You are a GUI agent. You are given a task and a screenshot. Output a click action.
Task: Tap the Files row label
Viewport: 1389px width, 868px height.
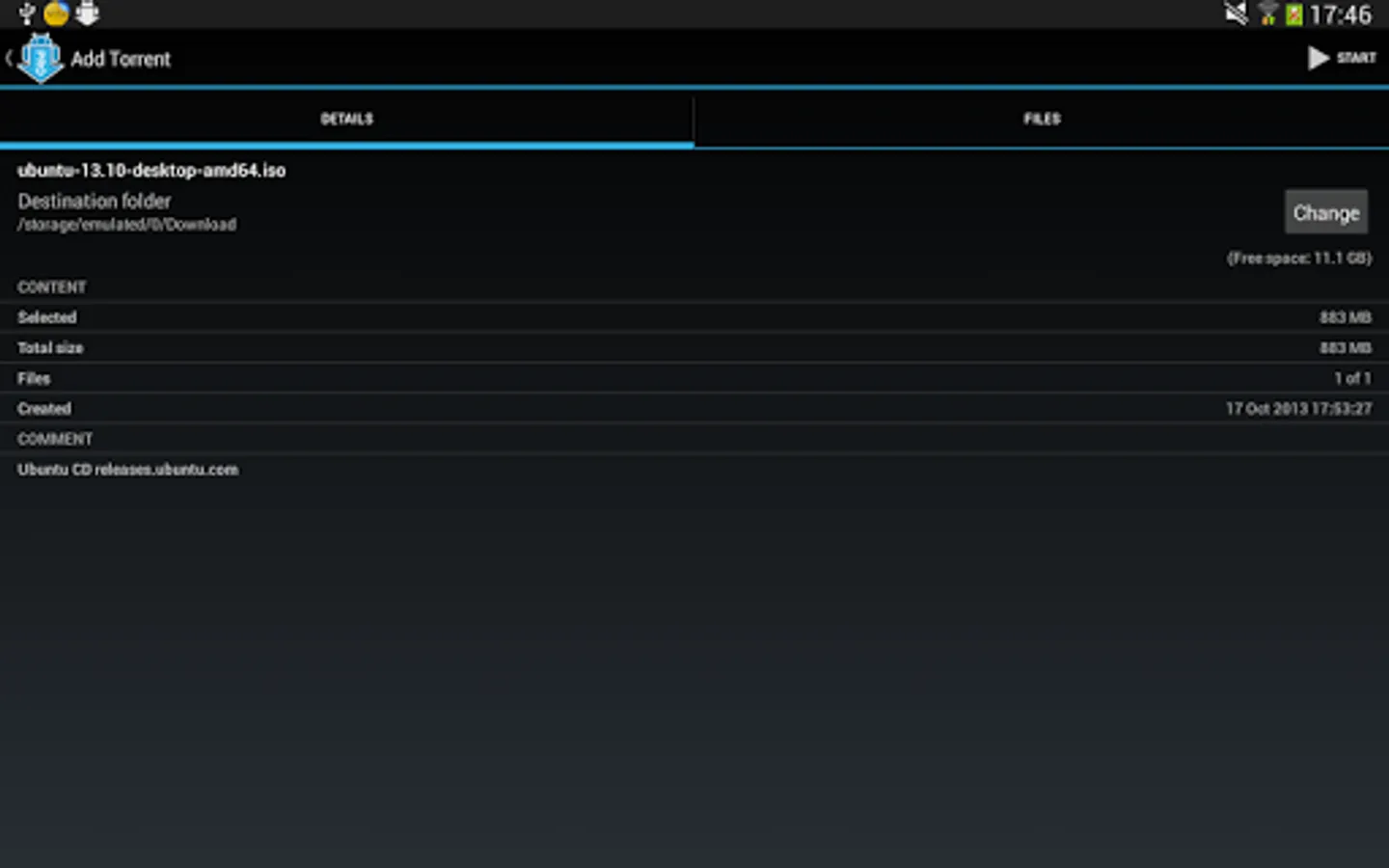(34, 379)
